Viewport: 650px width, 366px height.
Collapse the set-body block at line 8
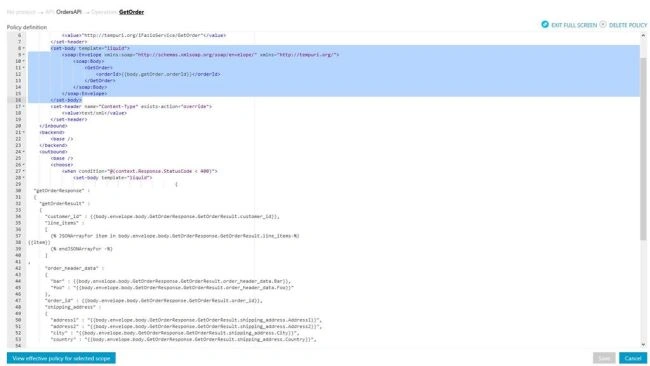(x=24, y=48)
